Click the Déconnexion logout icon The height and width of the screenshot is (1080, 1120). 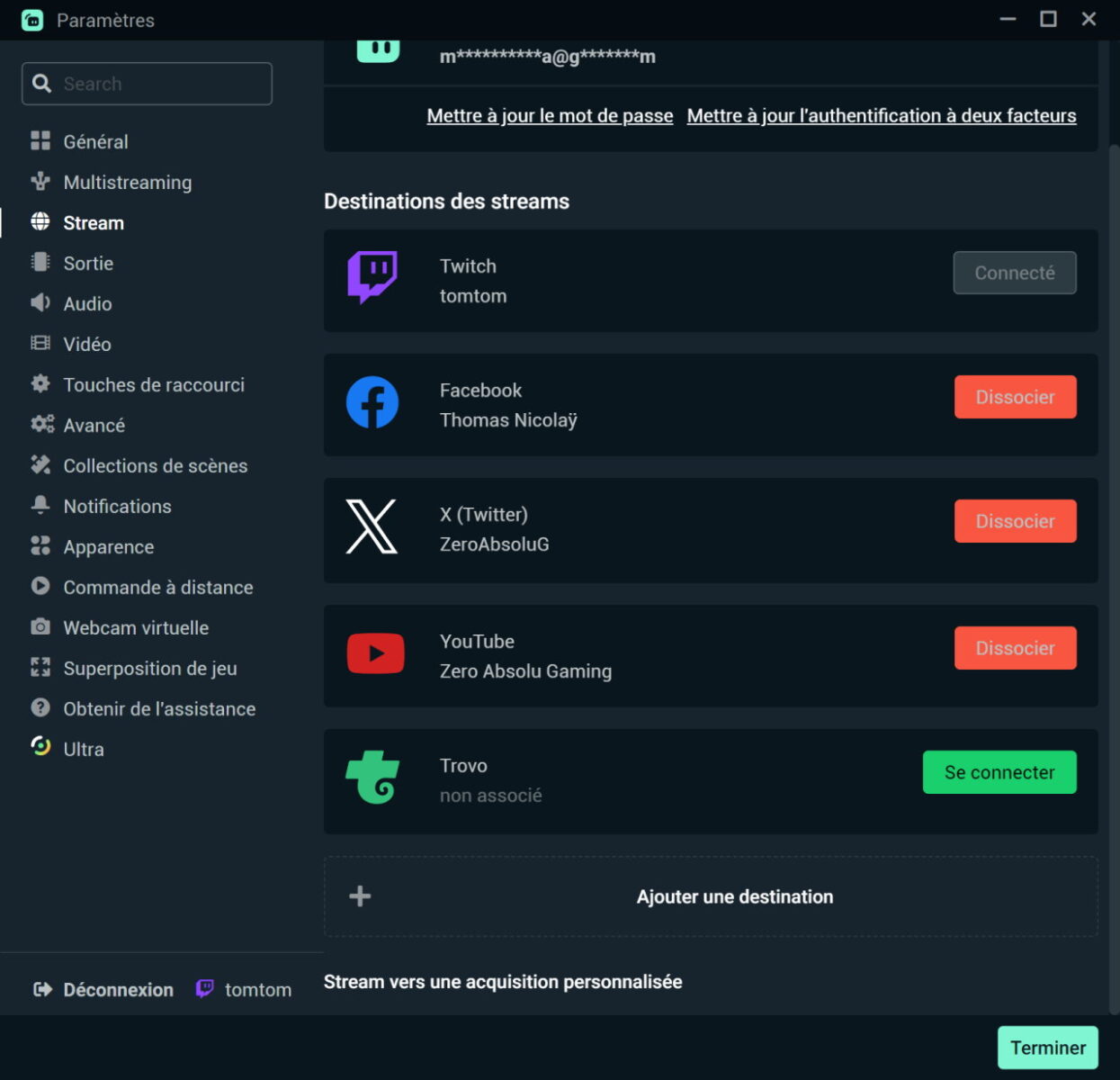42,990
